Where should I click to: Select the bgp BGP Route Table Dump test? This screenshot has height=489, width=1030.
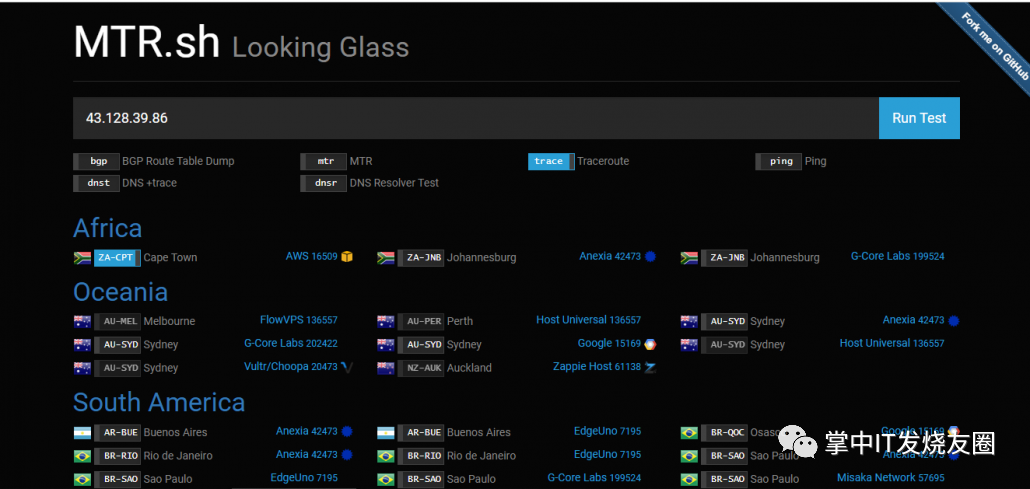click(99, 161)
